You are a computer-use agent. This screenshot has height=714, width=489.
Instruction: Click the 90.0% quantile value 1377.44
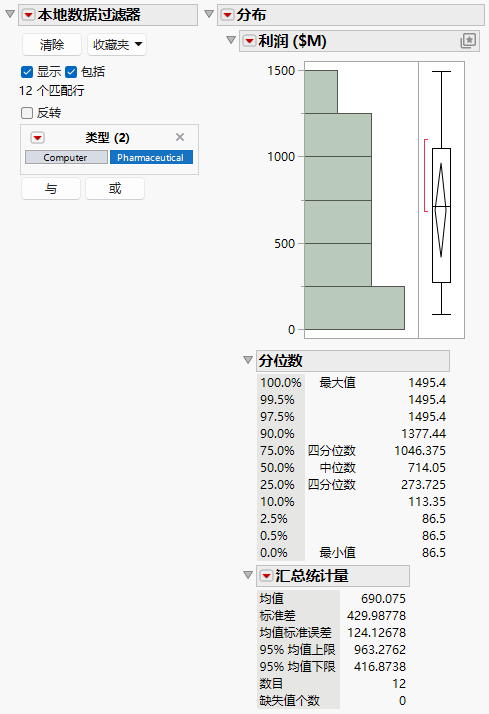tap(423, 434)
